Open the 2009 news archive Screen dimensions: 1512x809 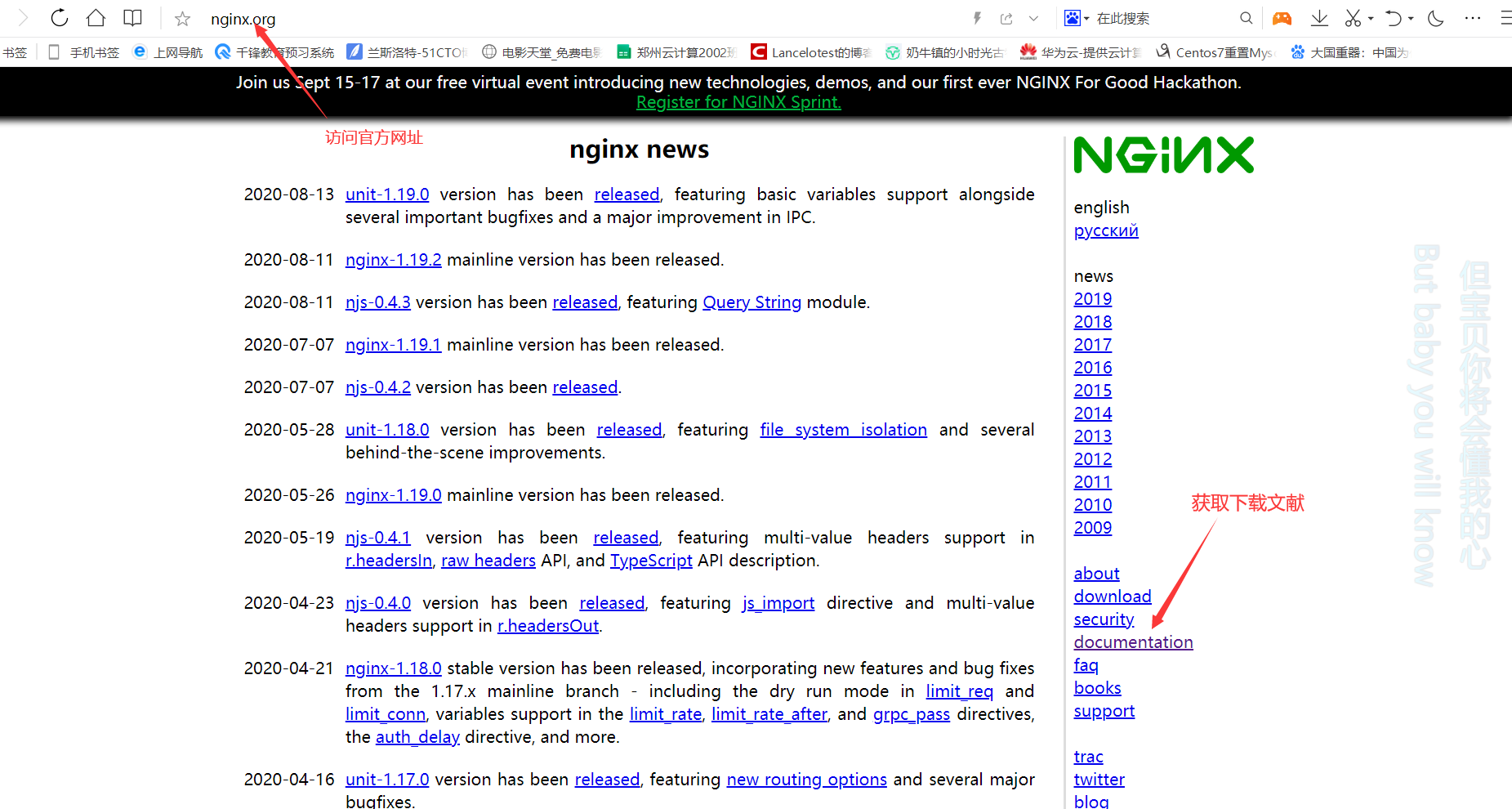click(1093, 528)
